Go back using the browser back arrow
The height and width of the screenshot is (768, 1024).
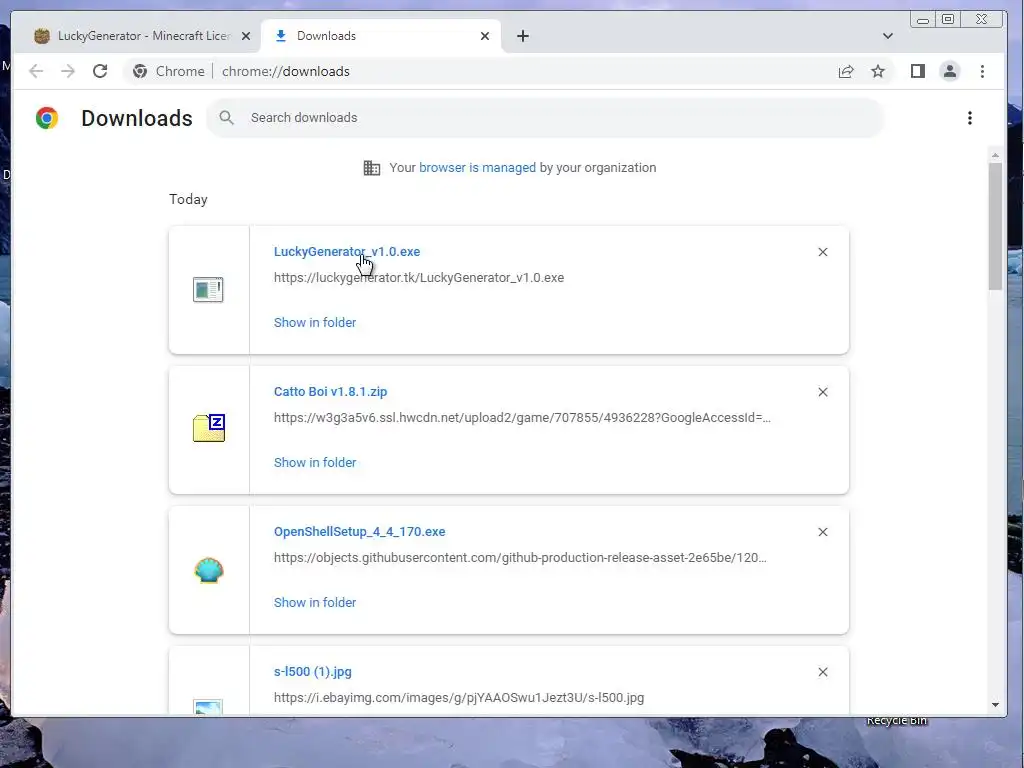coord(36,71)
